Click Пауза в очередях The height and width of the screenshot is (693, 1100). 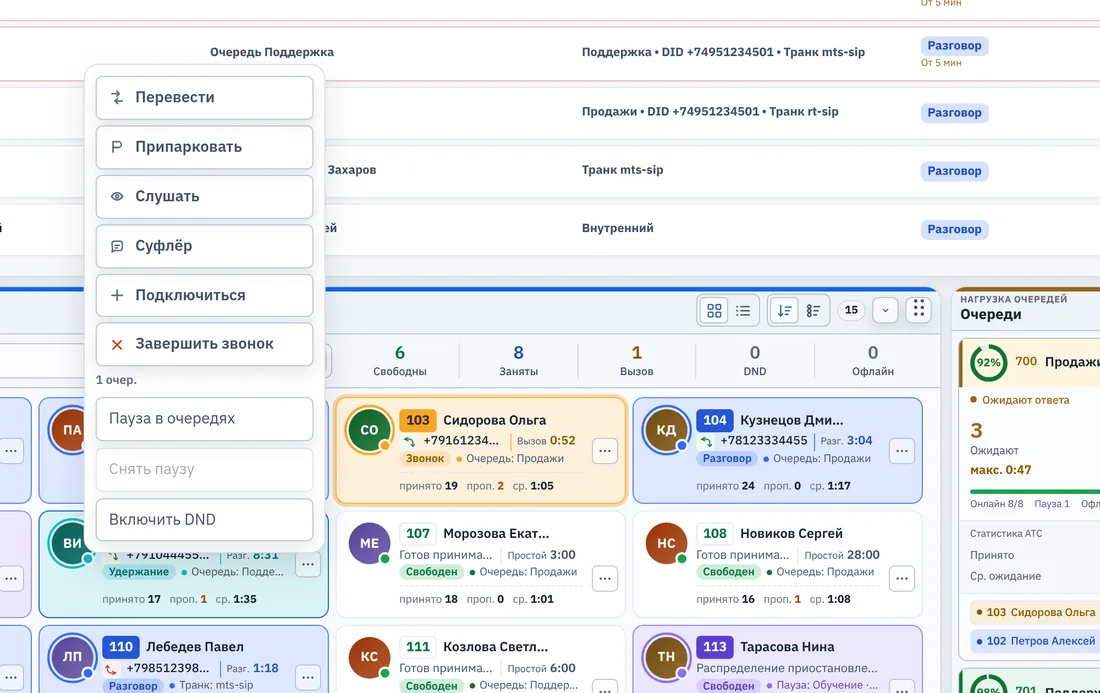coord(204,419)
